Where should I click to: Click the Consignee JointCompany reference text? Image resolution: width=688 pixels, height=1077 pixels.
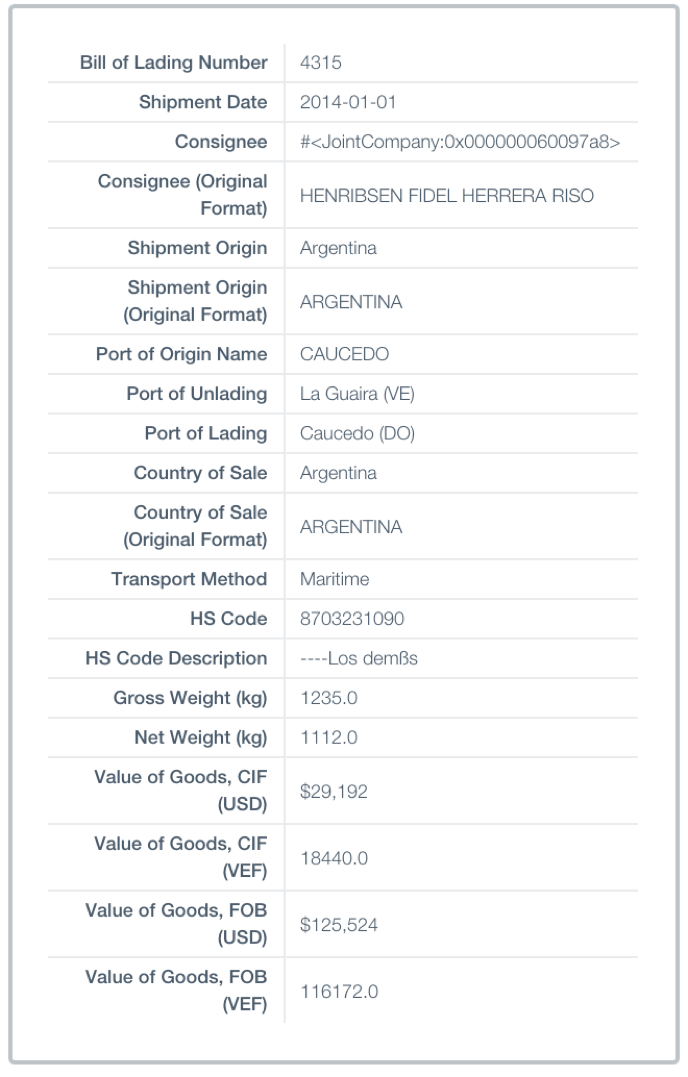click(460, 142)
